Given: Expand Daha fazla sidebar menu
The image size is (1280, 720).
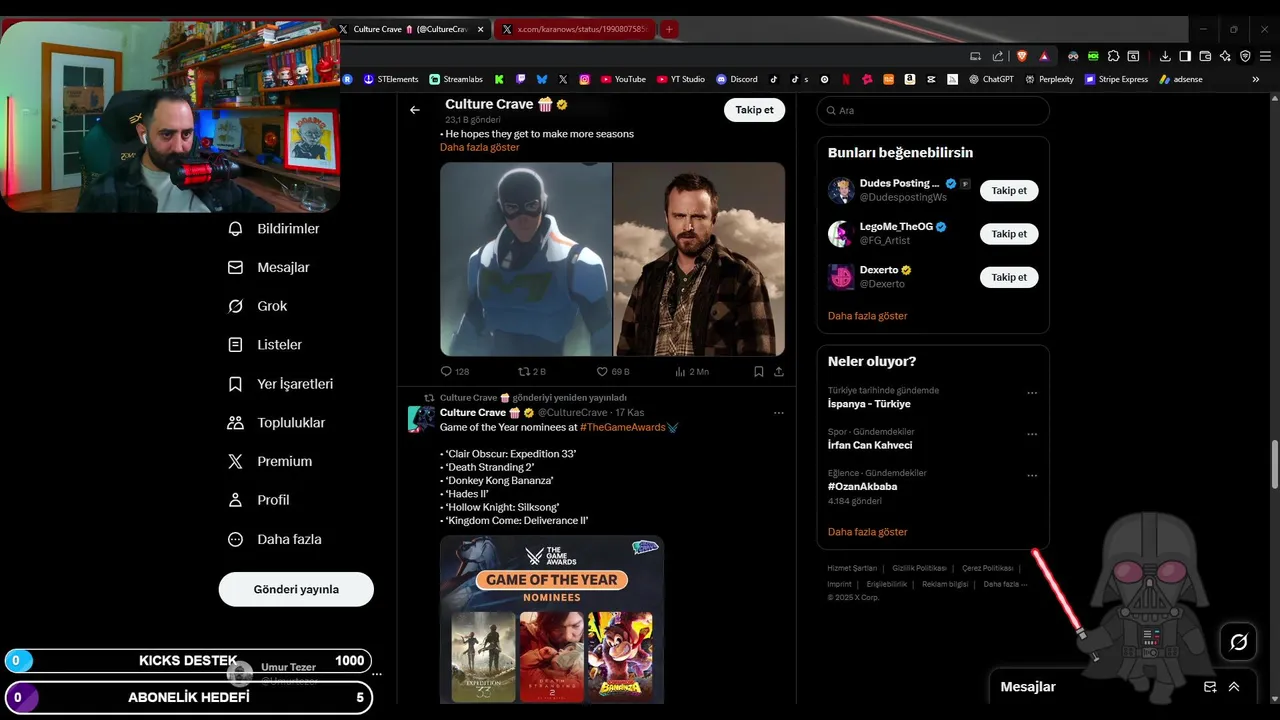Looking at the screenshot, I should point(275,539).
